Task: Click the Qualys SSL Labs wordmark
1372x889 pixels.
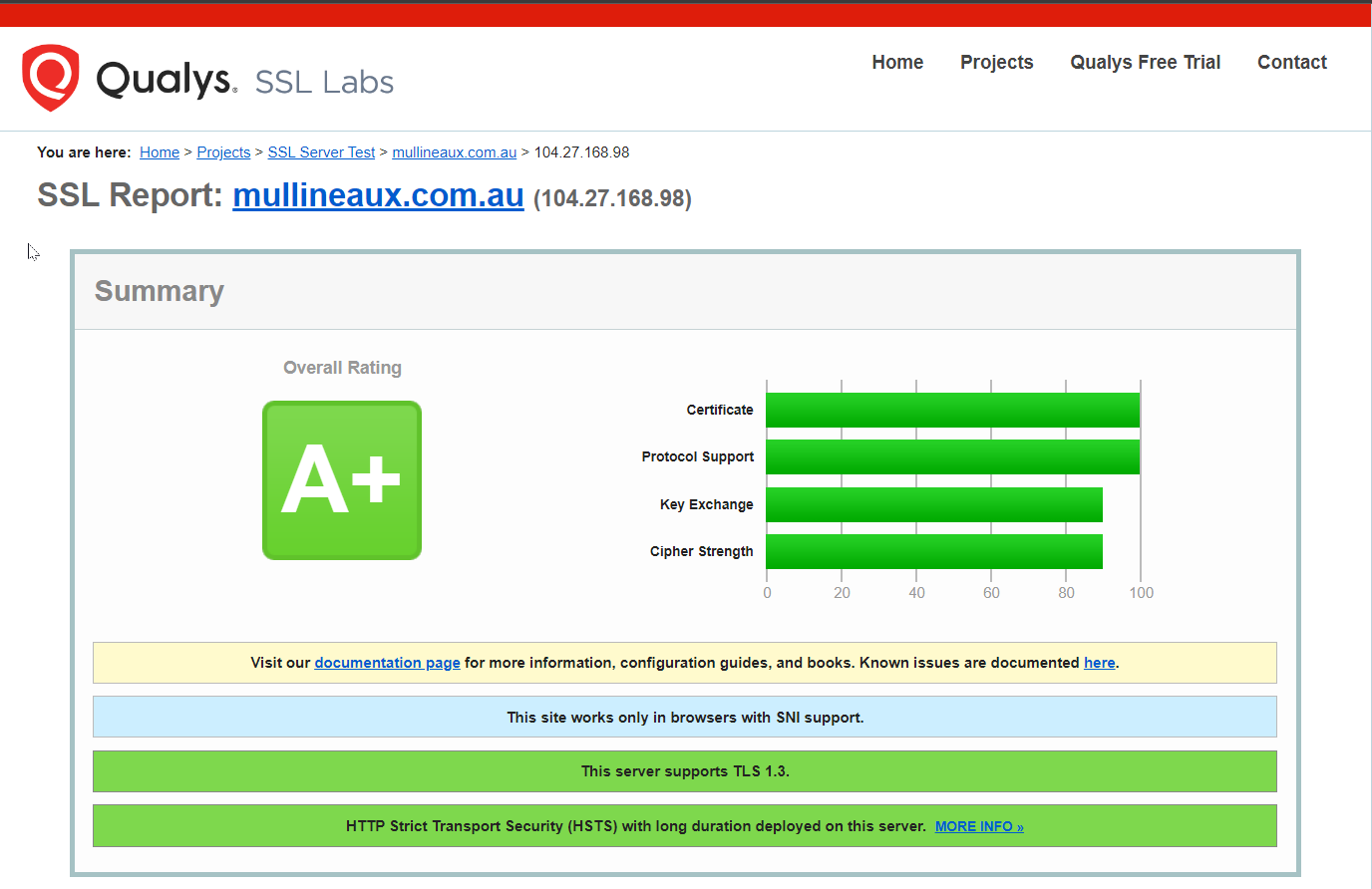Action: [x=244, y=80]
